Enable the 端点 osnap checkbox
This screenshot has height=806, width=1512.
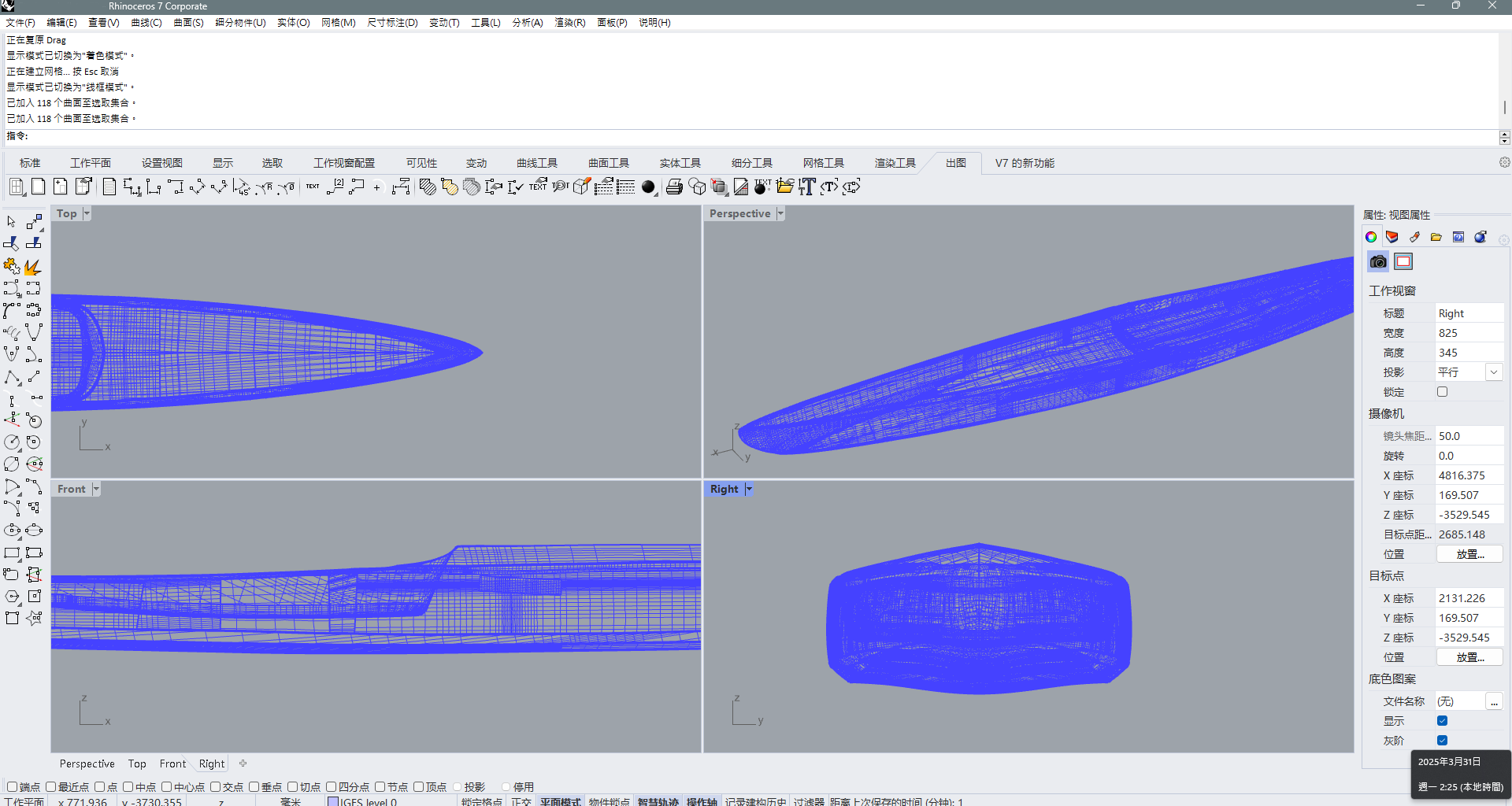tap(12, 786)
